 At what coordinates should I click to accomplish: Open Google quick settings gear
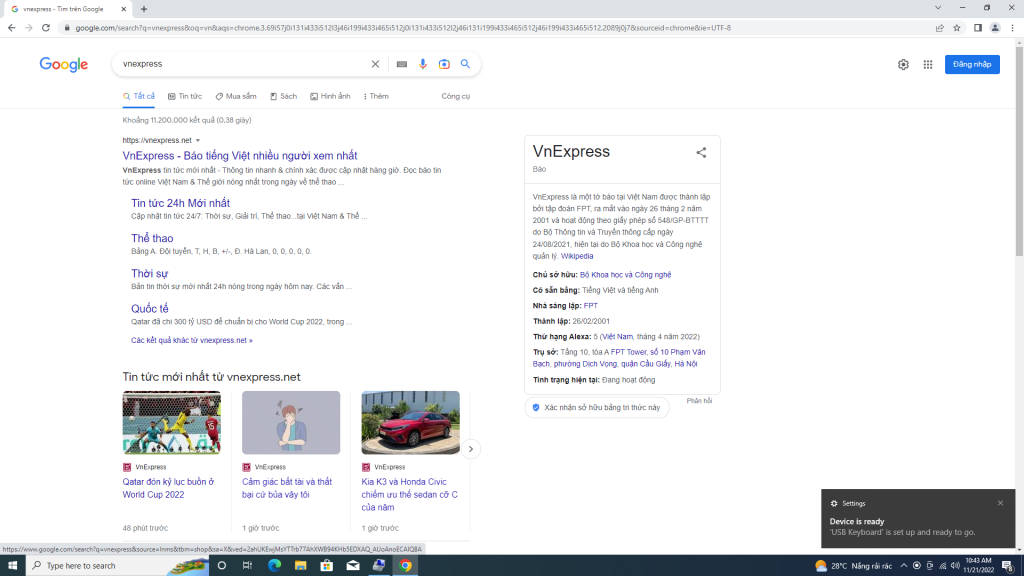pyautogui.click(x=903, y=65)
